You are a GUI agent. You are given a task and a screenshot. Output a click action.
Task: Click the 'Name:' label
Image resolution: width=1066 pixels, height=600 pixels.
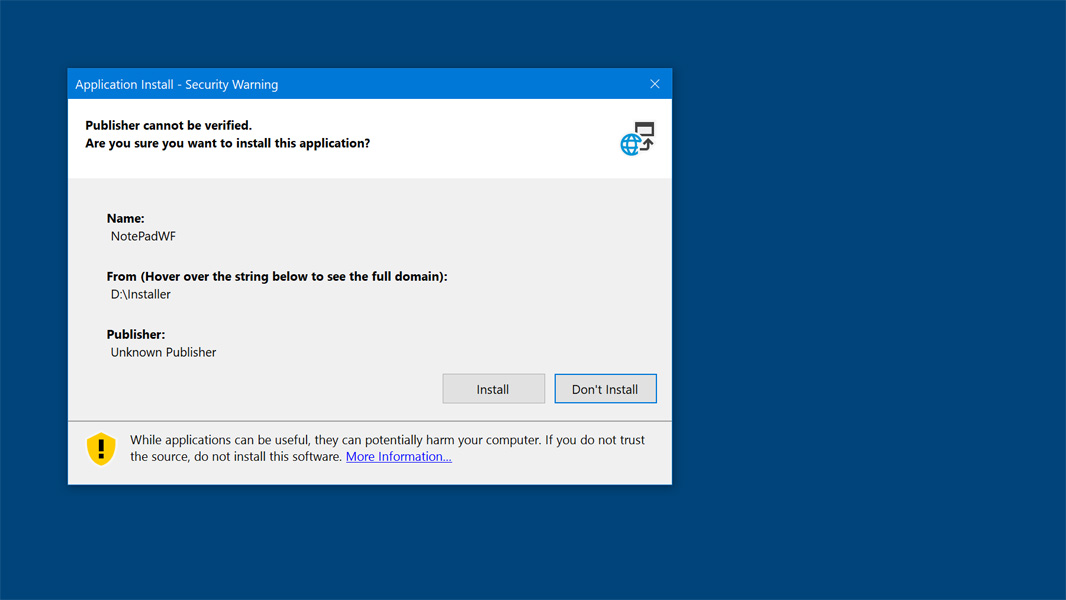pyautogui.click(x=126, y=218)
